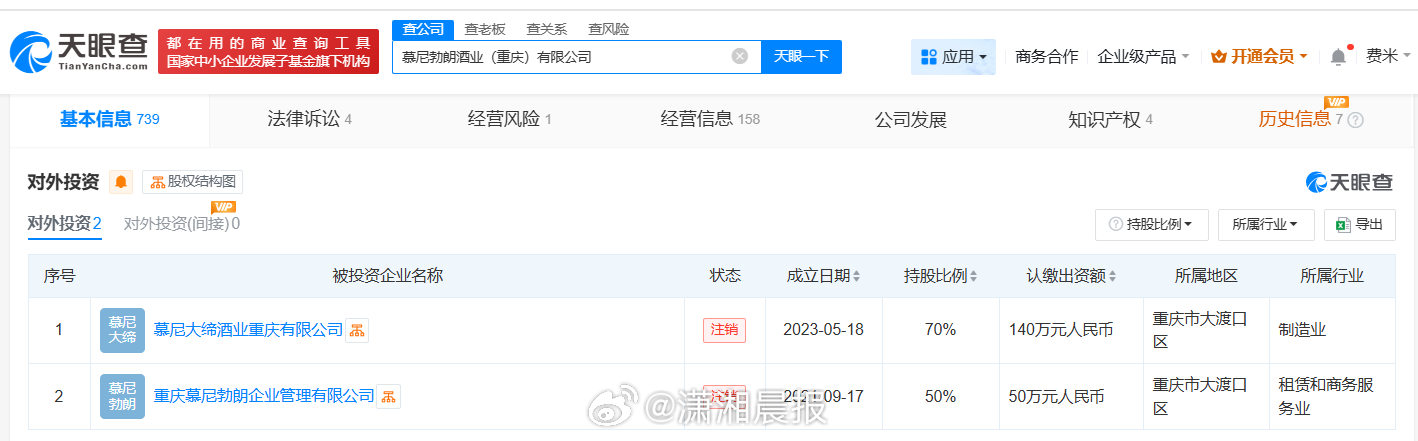Click the 140万元人民币 capital cell
1418x441 pixels.
pos(1071,330)
